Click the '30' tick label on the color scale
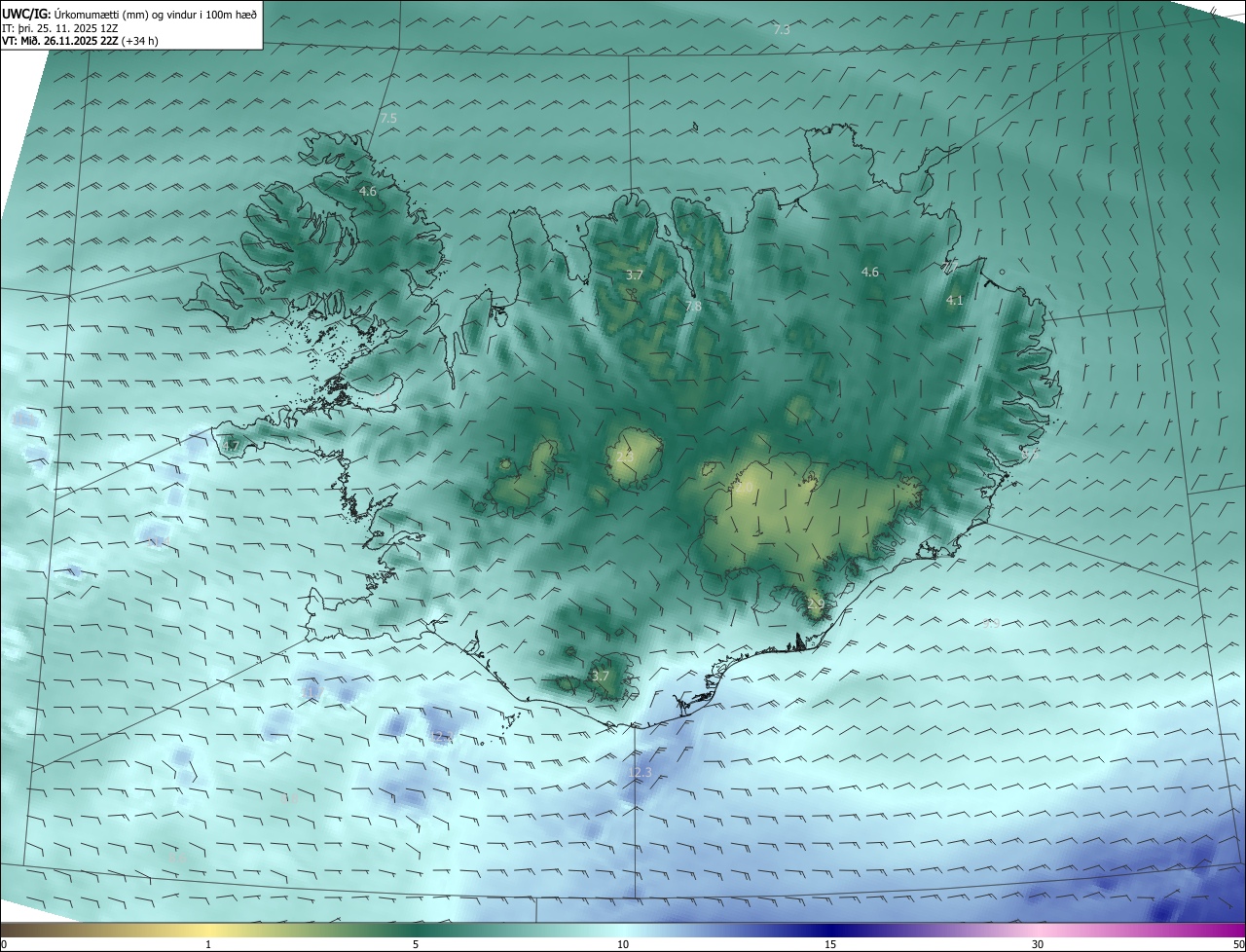1246x952 pixels. (1038, 944)
